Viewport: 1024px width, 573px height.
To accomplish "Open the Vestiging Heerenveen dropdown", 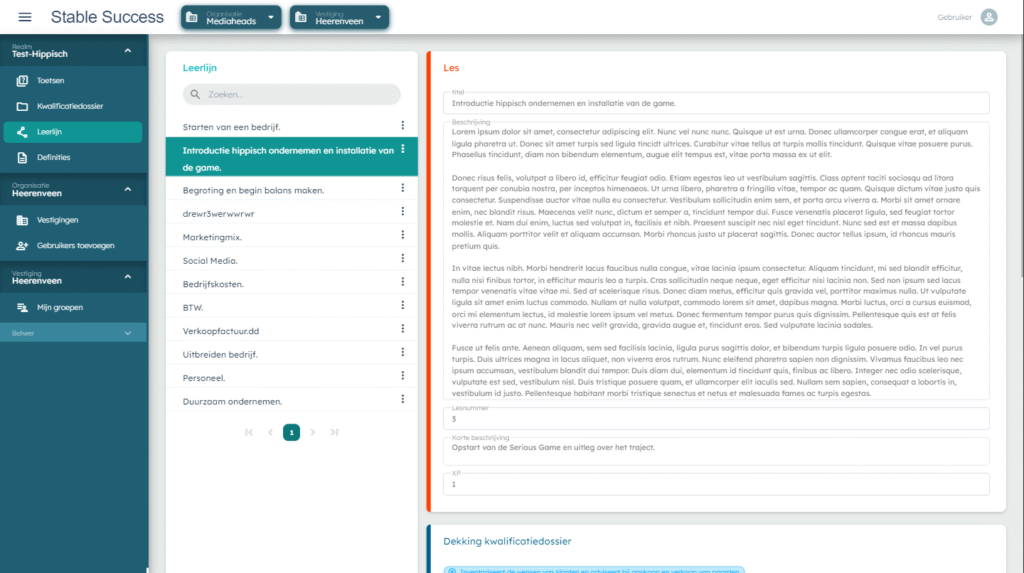I will [x=339, y=18].
